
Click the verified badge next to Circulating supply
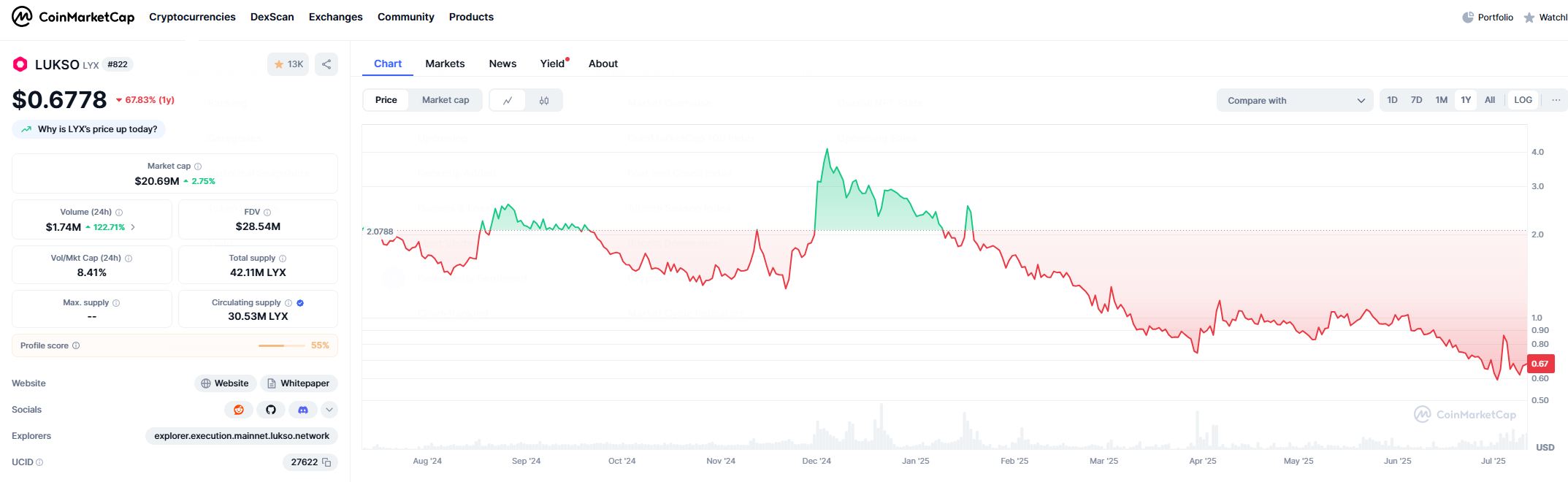point(300,303)
